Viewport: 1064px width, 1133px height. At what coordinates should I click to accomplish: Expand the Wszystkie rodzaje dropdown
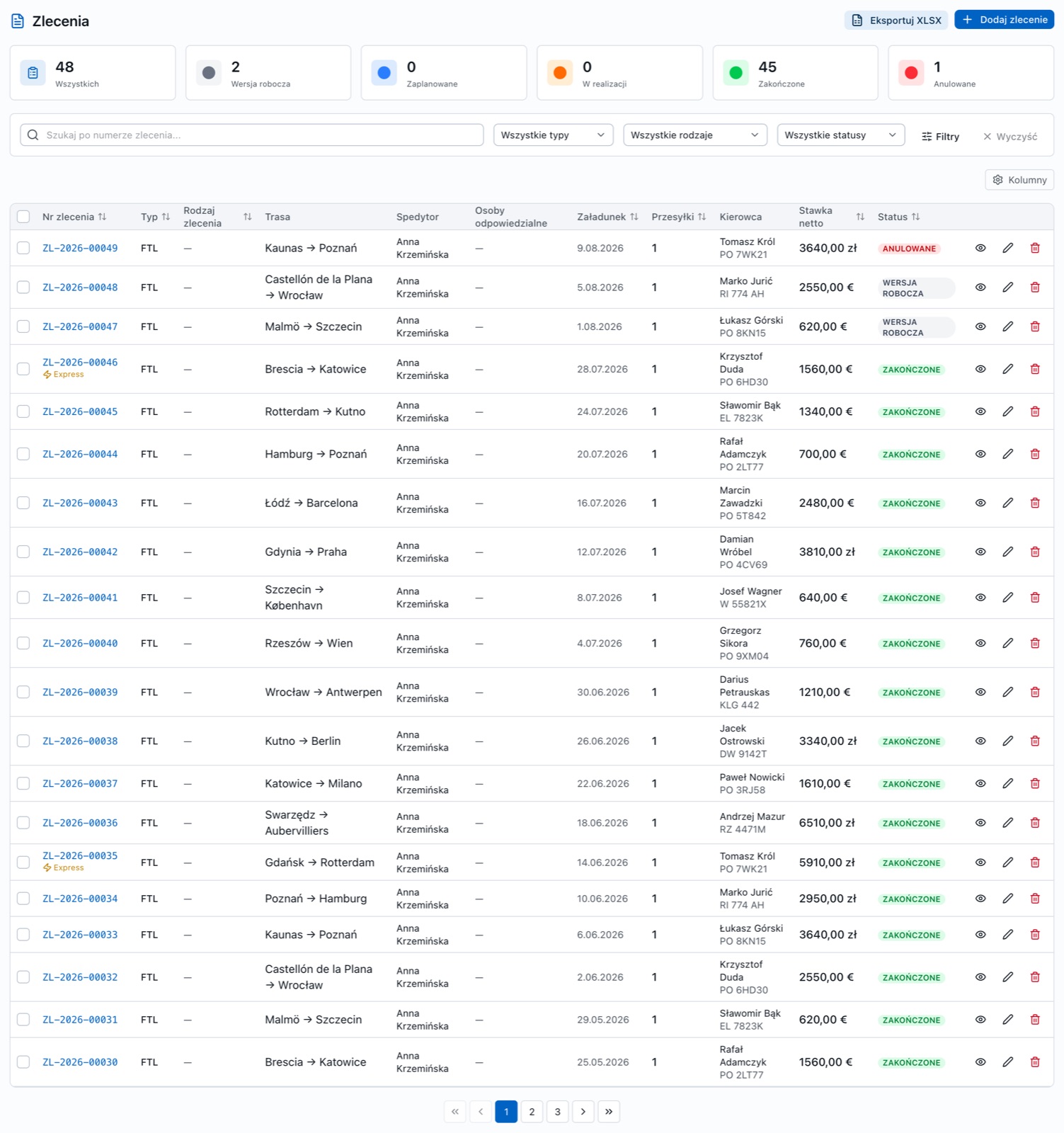(x=694, y=135)
